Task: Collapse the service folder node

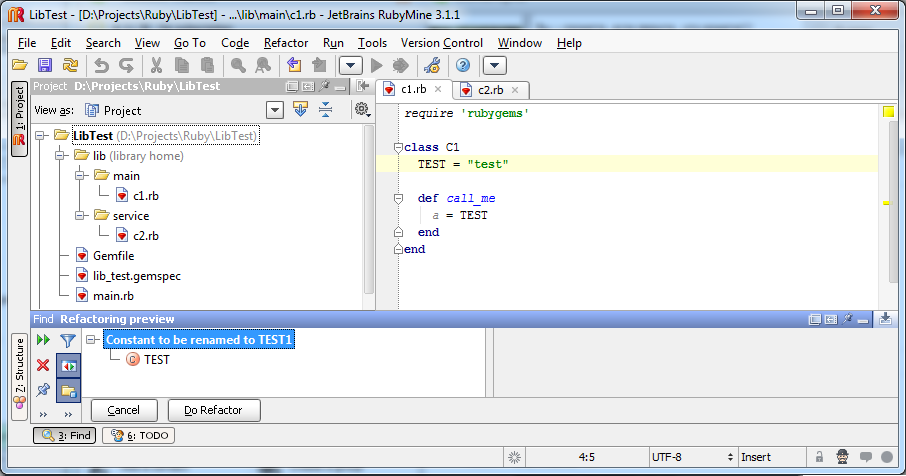Action: tap(80, 215)
